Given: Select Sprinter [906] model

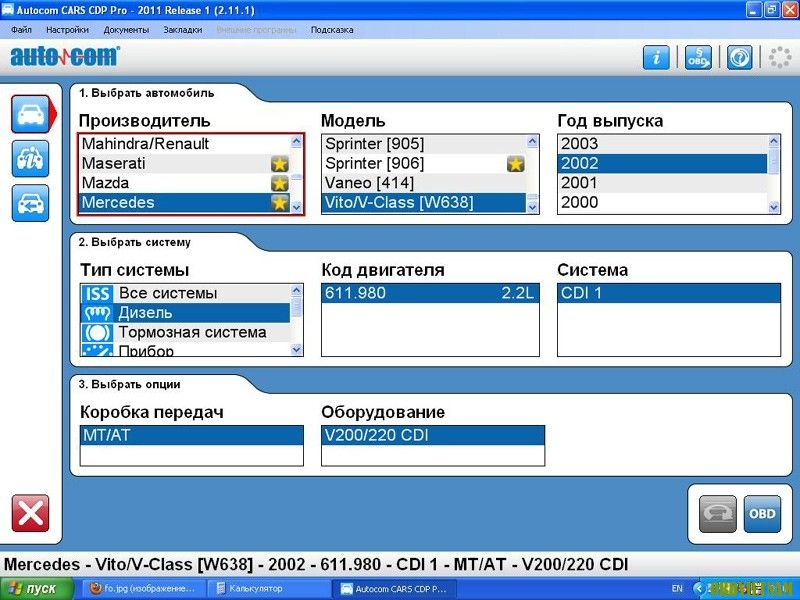Looking at the screenshot, I should point(424,164).
